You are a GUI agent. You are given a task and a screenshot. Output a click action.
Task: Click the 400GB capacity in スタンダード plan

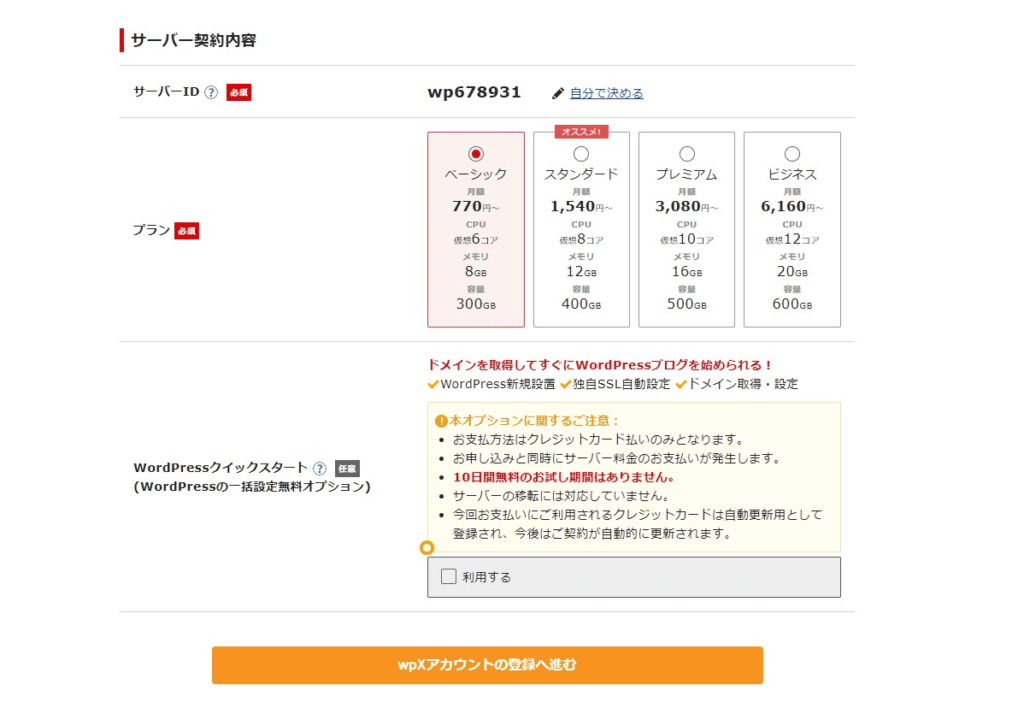coord(581,304)
